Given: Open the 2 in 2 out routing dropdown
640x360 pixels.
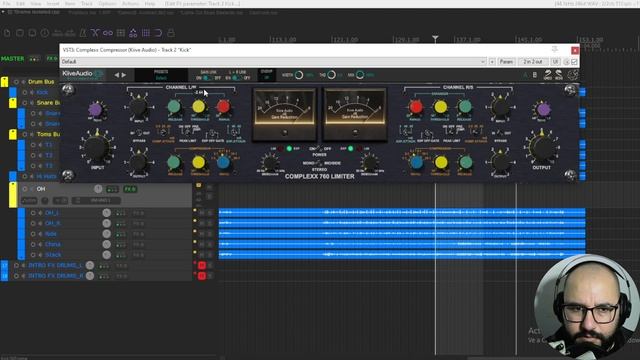Looking at the screenshot, I should [x=533, y=62].
